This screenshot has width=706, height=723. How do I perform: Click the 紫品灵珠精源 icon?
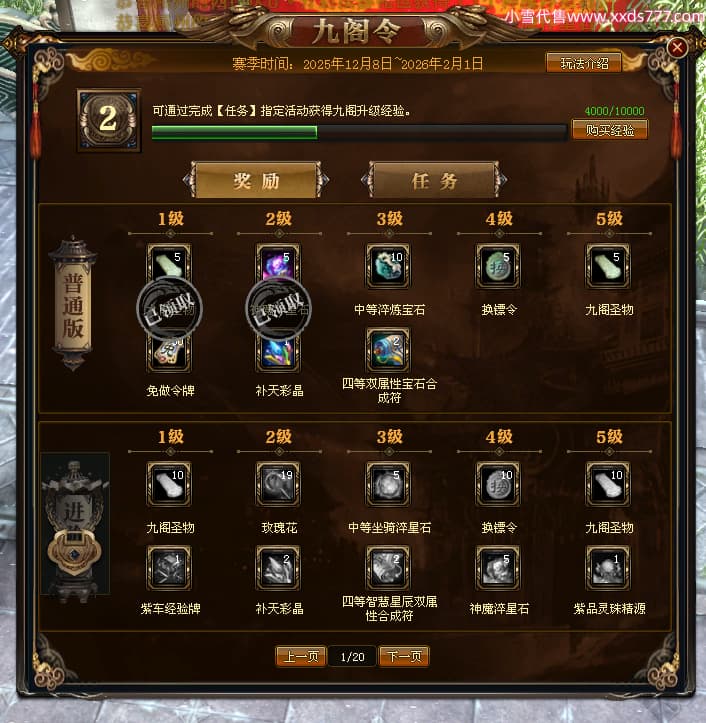coord(608,568)
